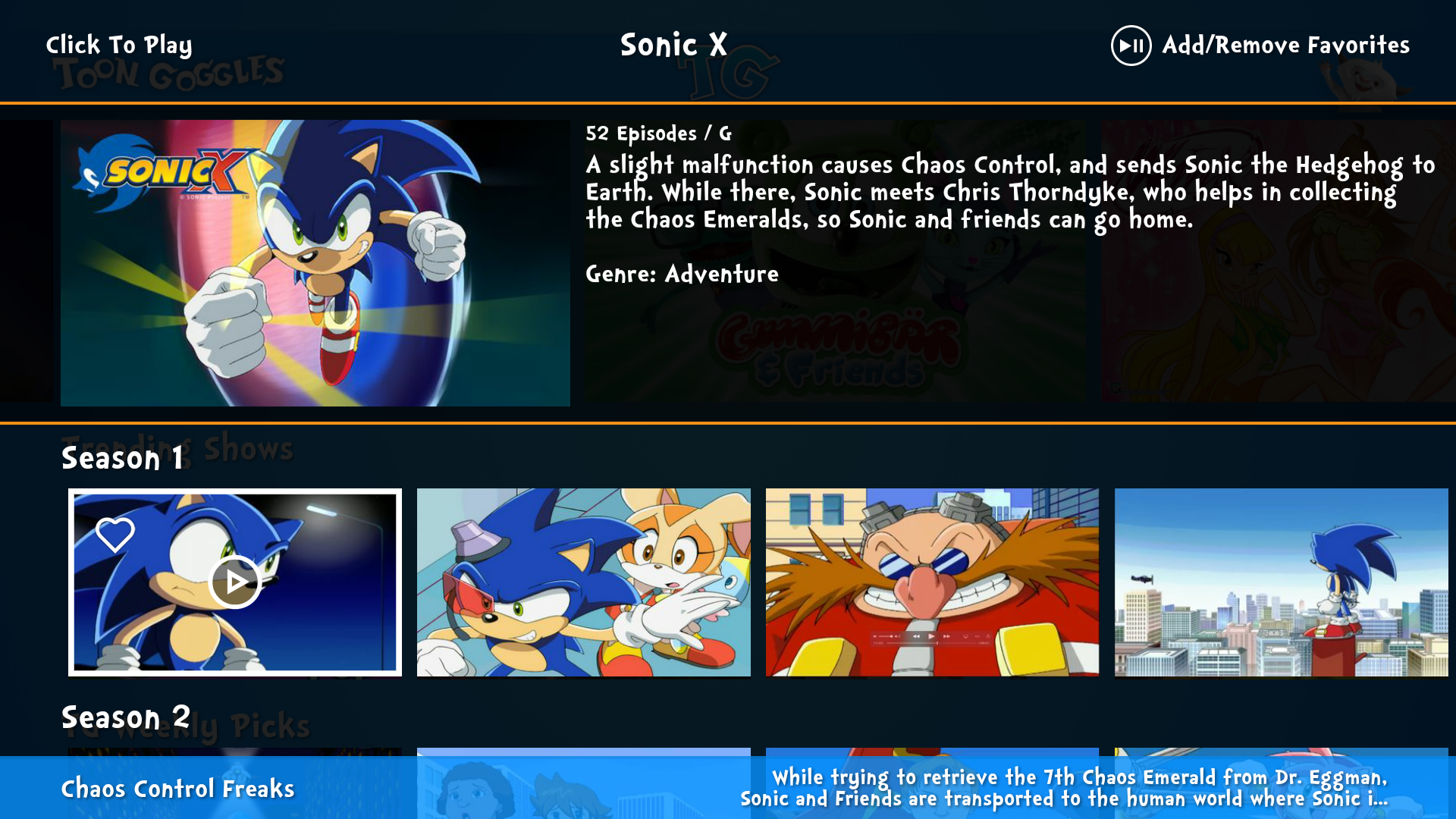
Task: Play the first Season 1 episode
Action: click(235, 582)
